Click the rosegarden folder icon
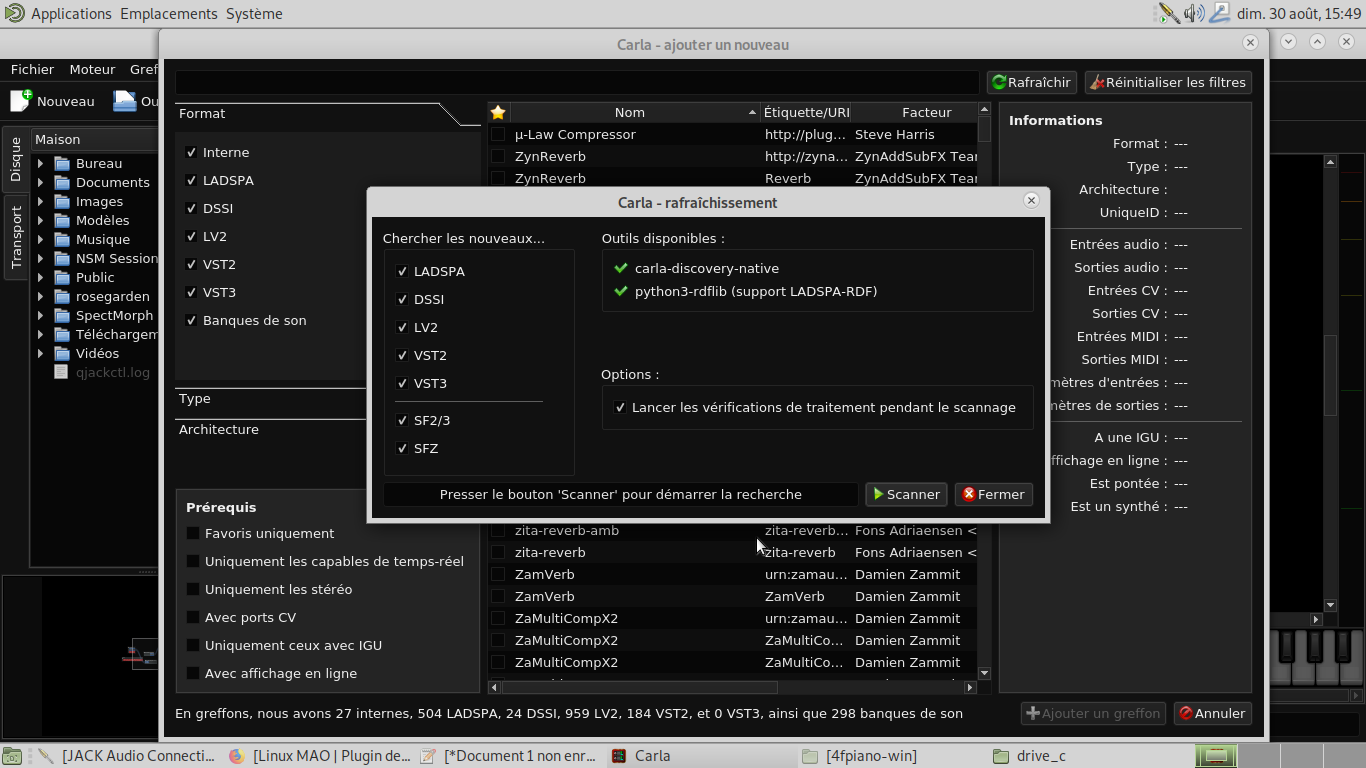Viewport: 1366px width, 768px height. [x=62, y=296]
